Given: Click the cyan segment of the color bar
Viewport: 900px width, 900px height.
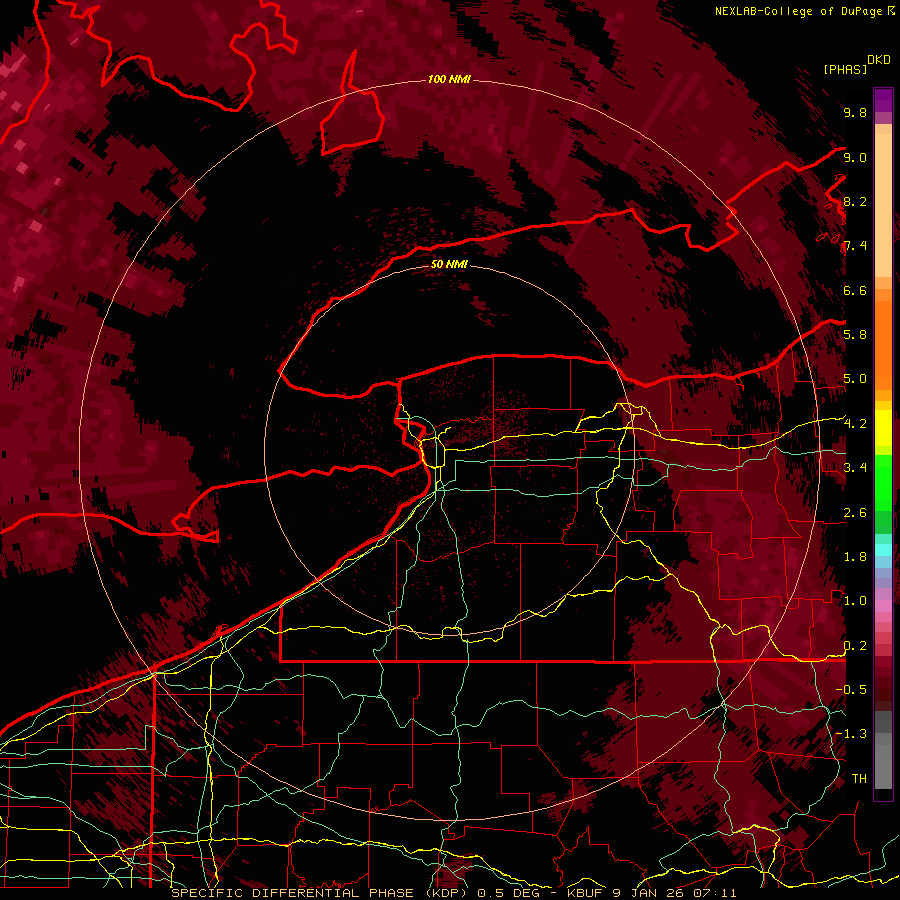Looking at the screenshot, I should 883,549.
